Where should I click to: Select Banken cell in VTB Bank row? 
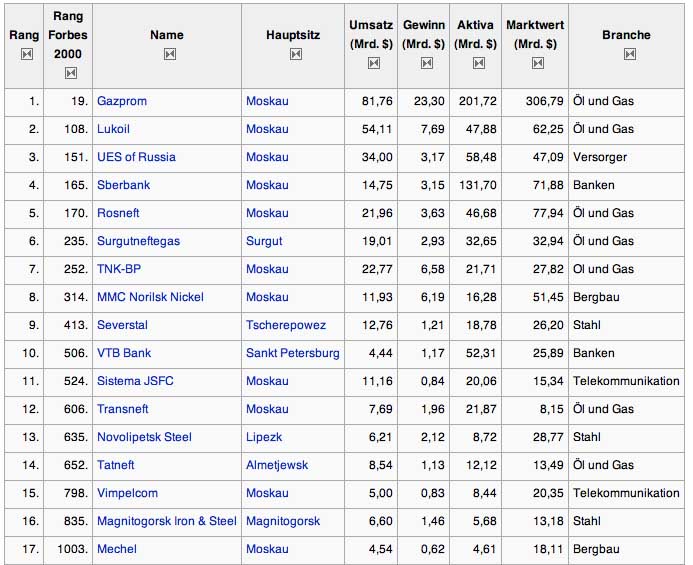[x=594, y=353]
